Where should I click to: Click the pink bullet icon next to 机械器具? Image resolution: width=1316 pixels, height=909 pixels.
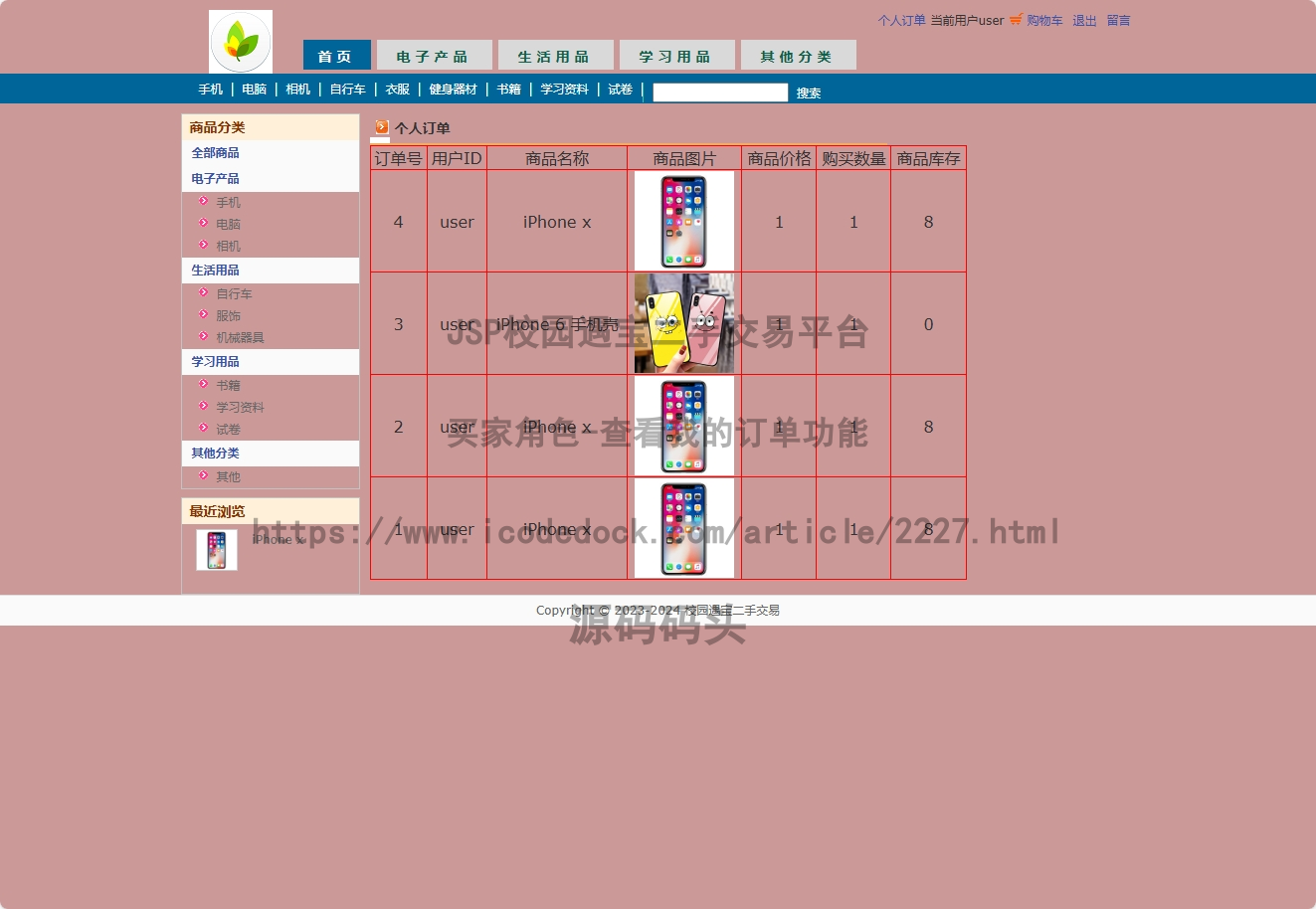point(204,336)
